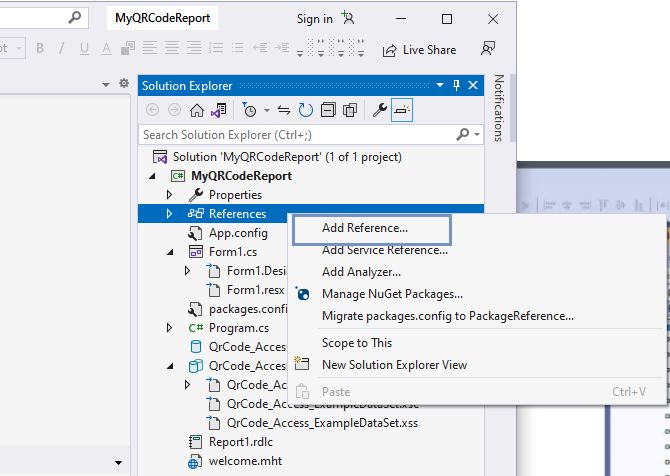Click the Live Share button
Image resolution: width=670 pixels, height=476 pixels.
(x=419, y=50)
